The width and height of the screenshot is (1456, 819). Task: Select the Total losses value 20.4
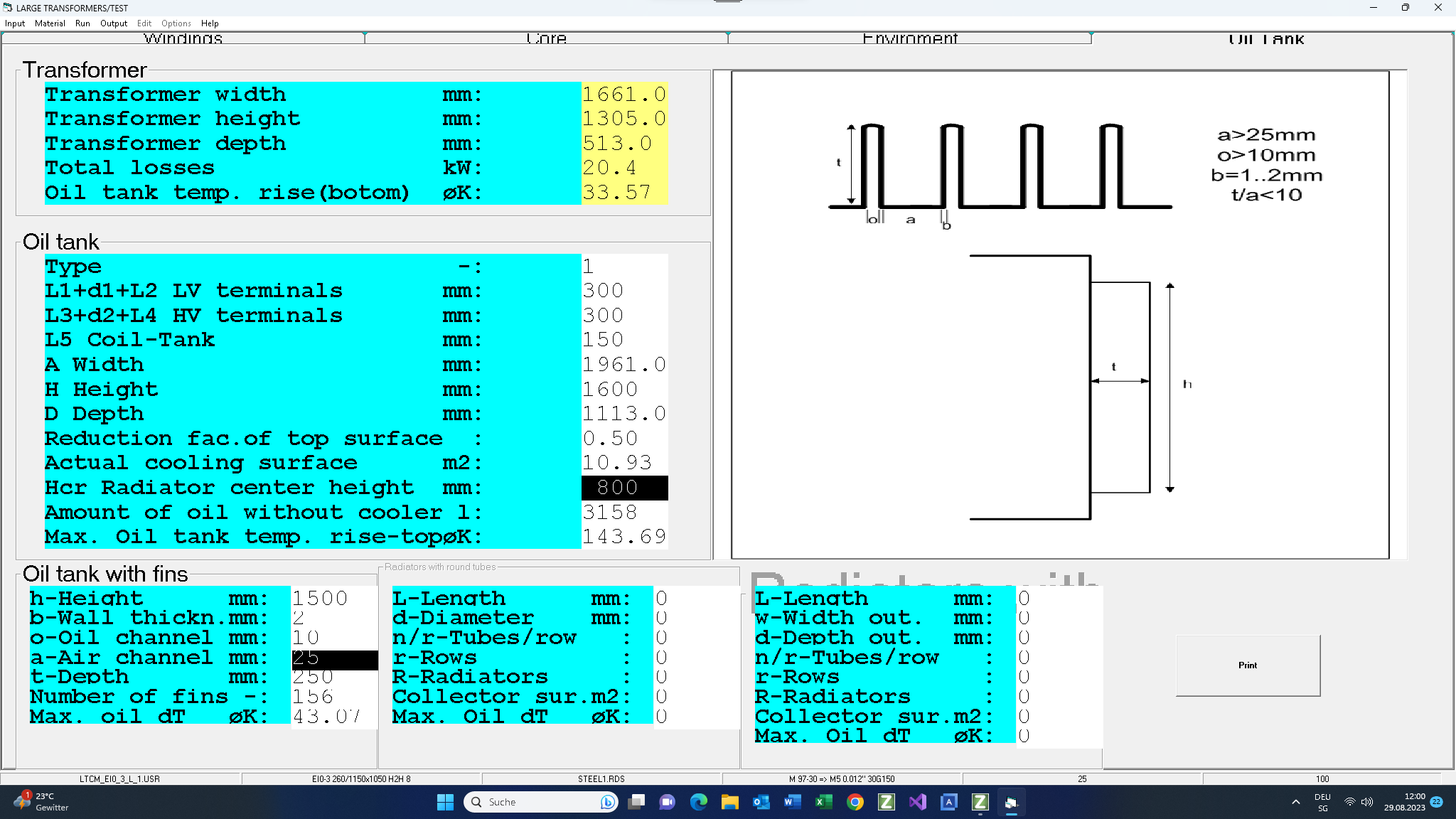(624, 168)
